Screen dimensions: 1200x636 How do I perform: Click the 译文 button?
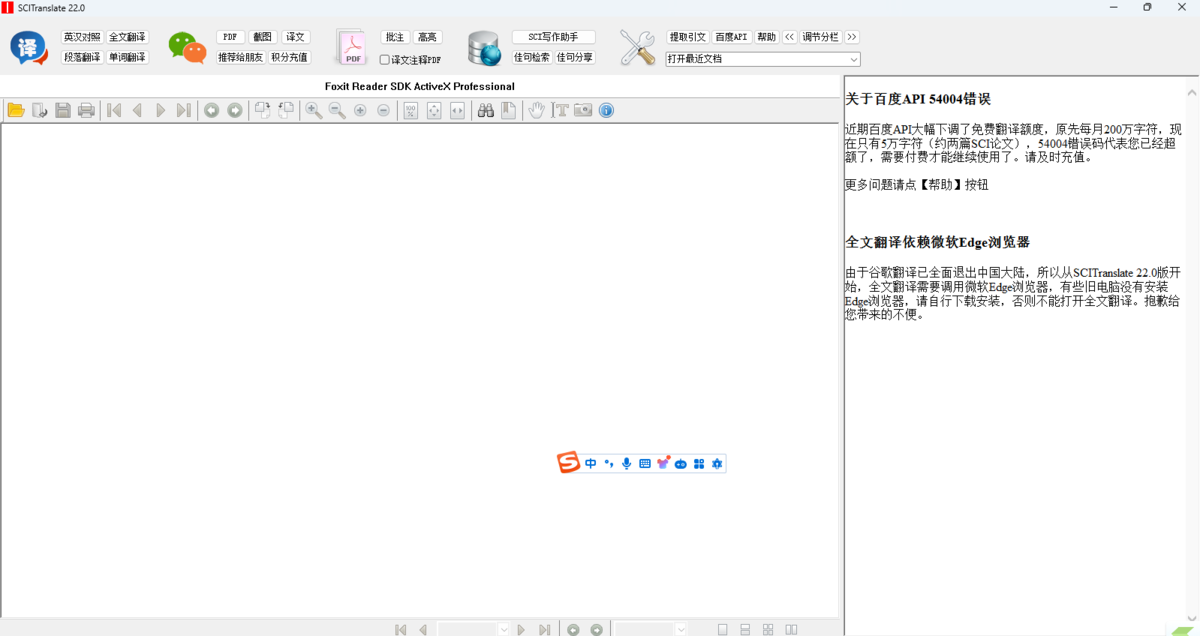(295, 37)
